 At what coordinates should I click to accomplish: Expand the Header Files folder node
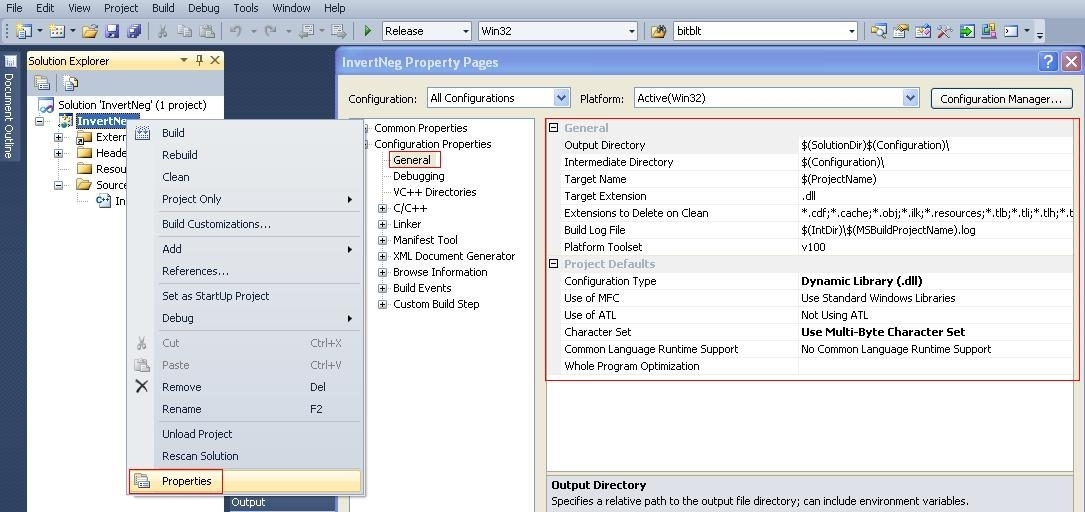pyautogui.click(x=59, y=153)
